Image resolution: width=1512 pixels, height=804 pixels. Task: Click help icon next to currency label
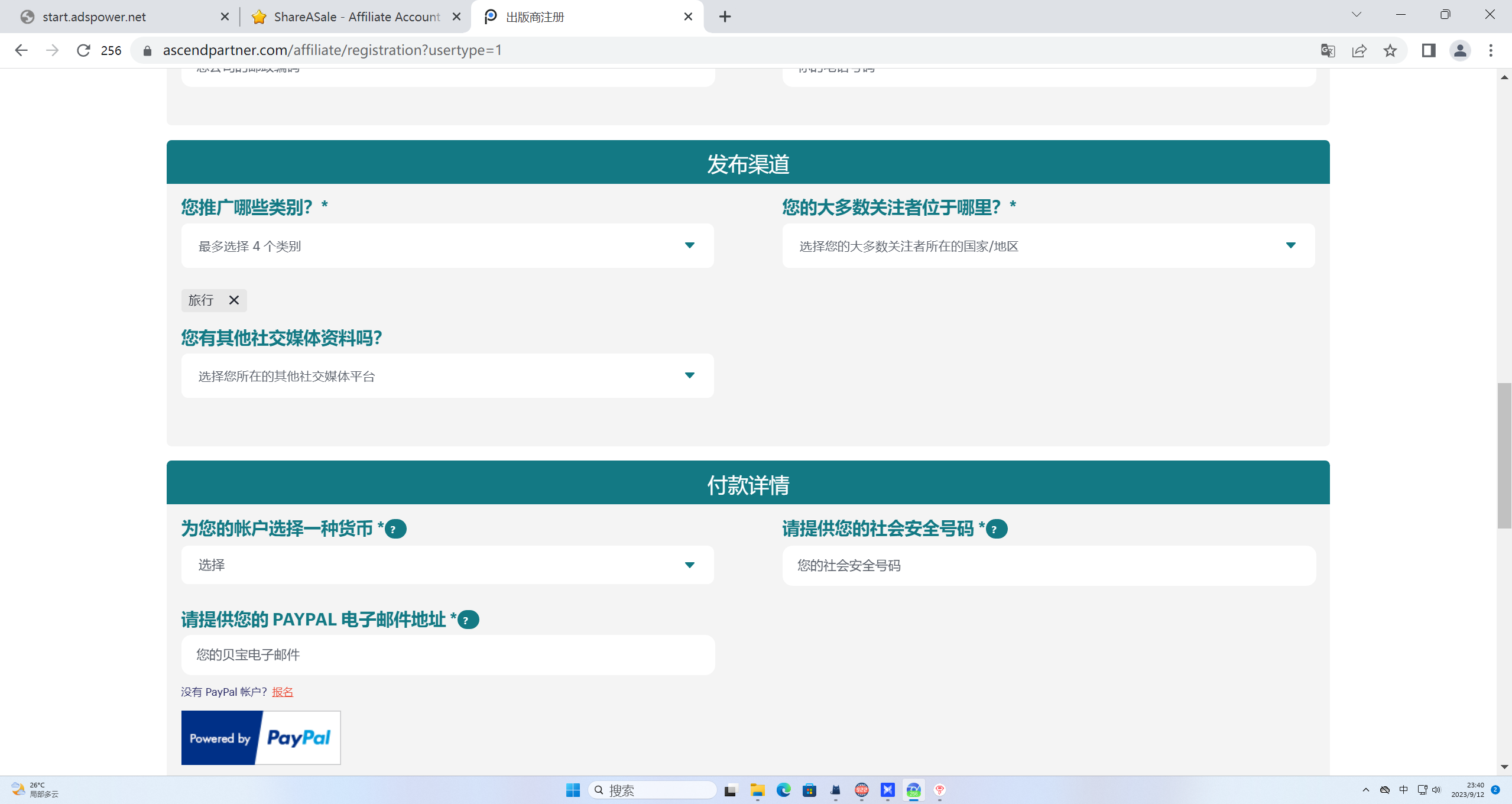click(395, 529)
